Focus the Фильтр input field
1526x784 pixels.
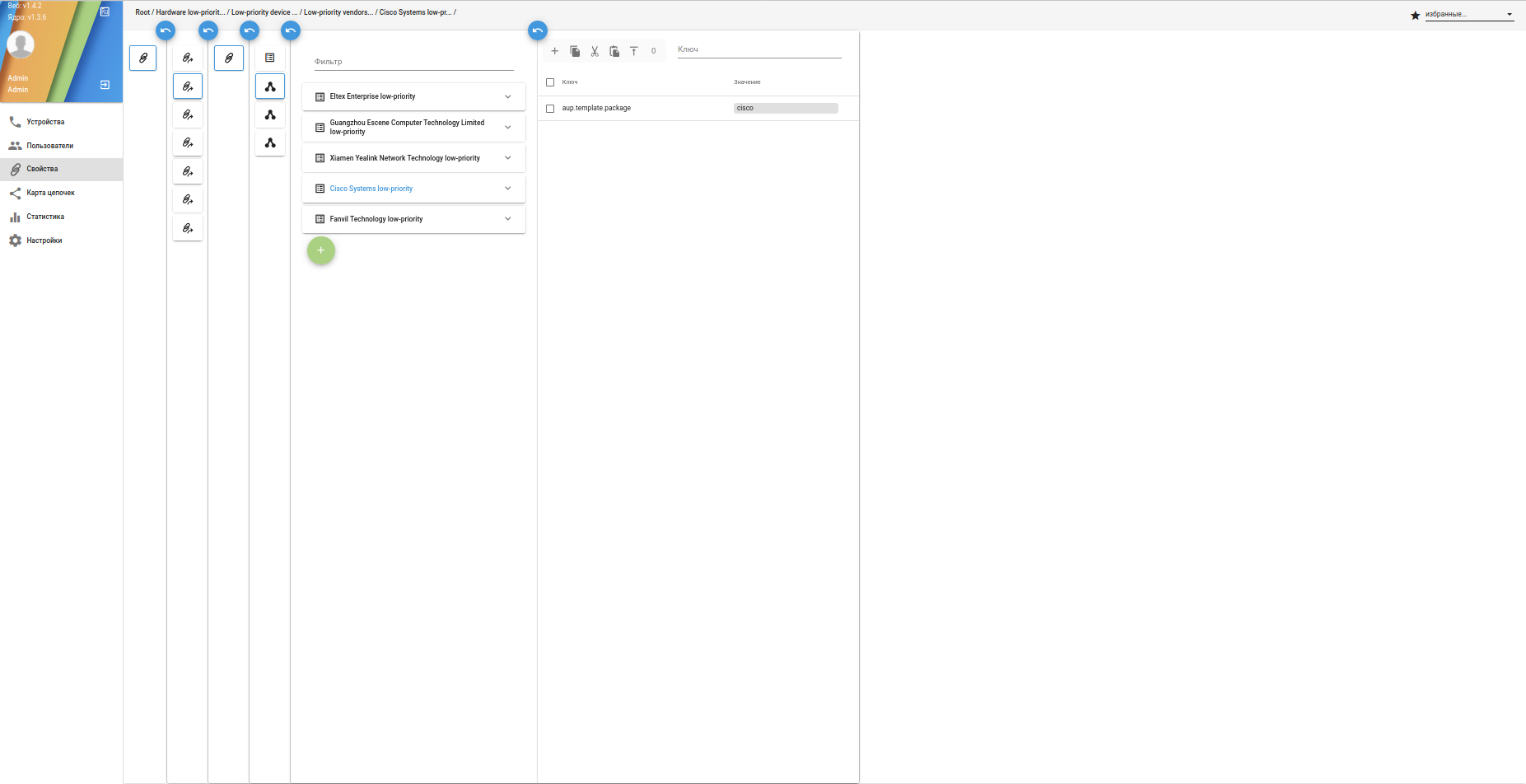(413, 62)
